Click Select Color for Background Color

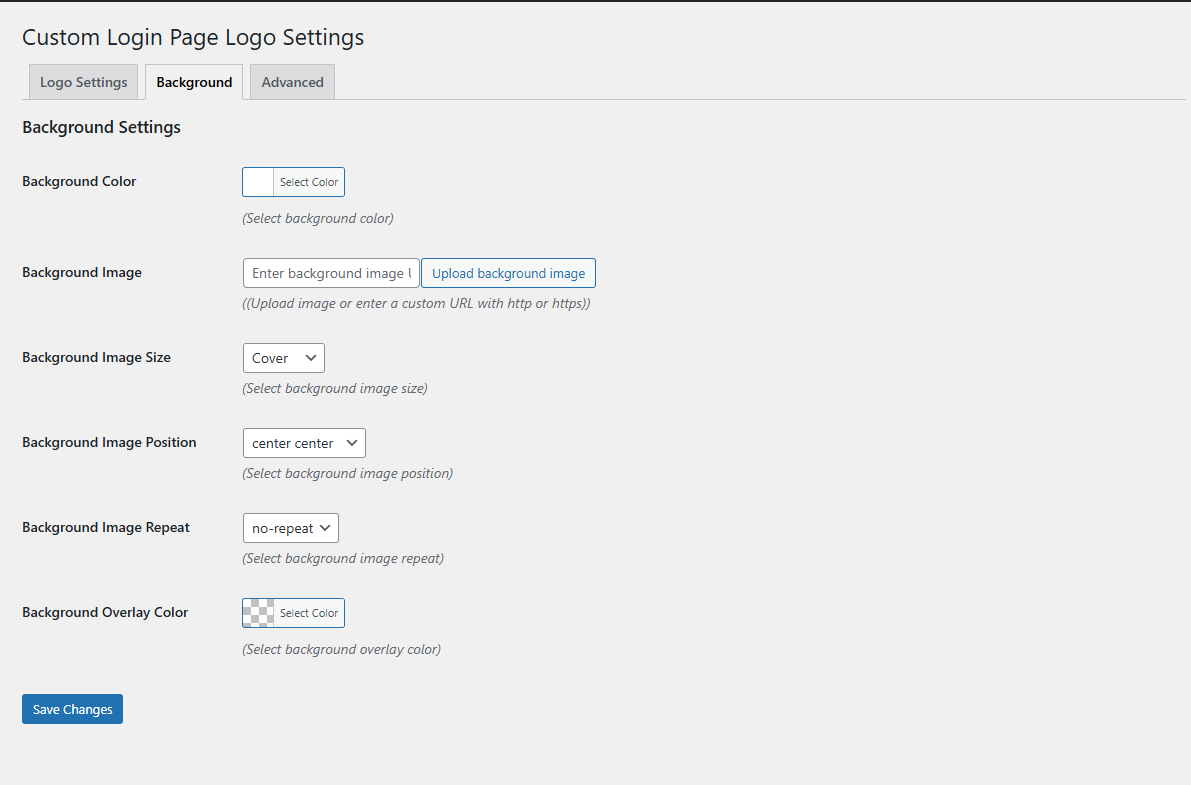tap(308, 181)
